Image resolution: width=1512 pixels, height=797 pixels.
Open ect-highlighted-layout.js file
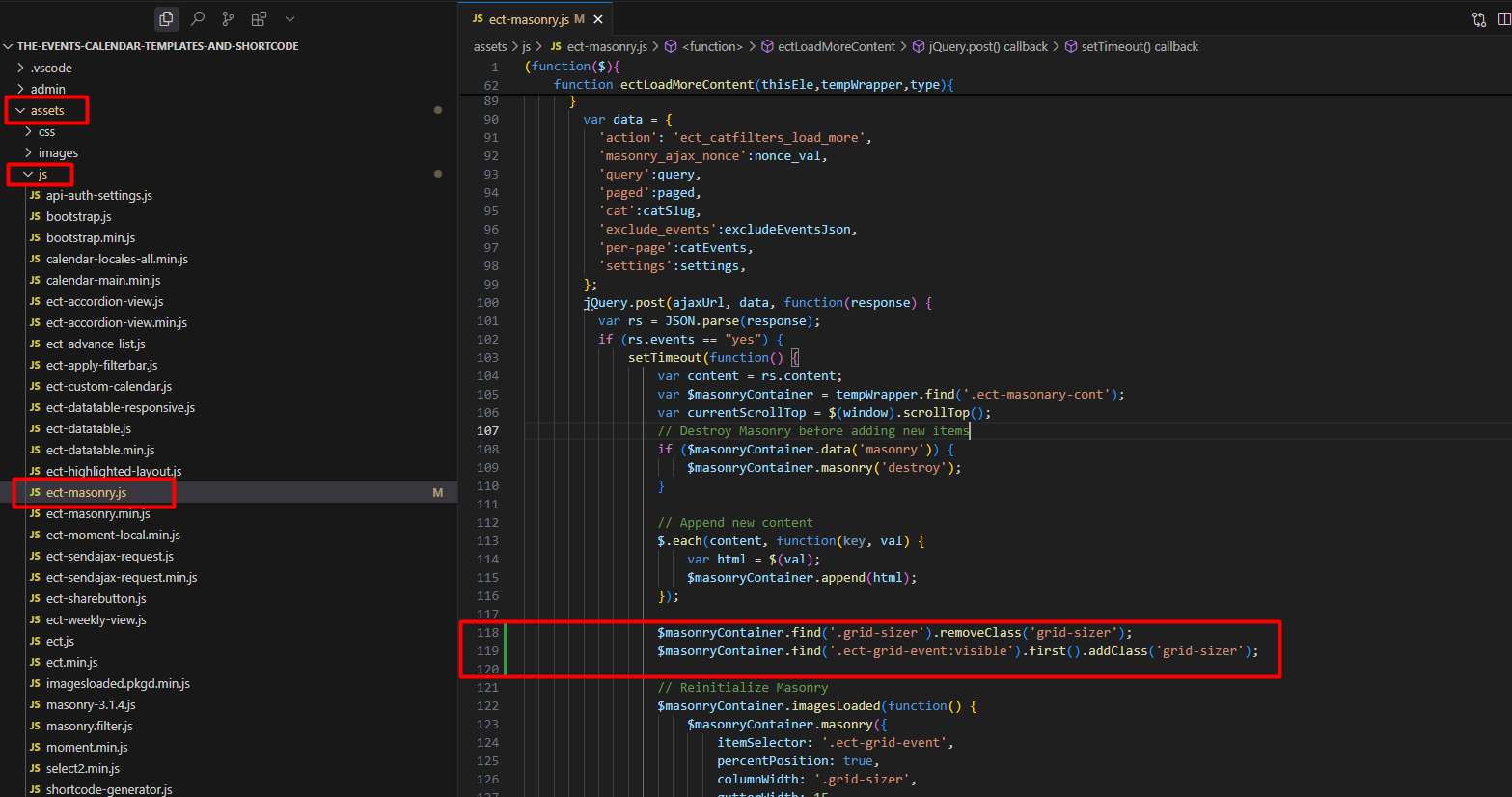click(113, 471)
